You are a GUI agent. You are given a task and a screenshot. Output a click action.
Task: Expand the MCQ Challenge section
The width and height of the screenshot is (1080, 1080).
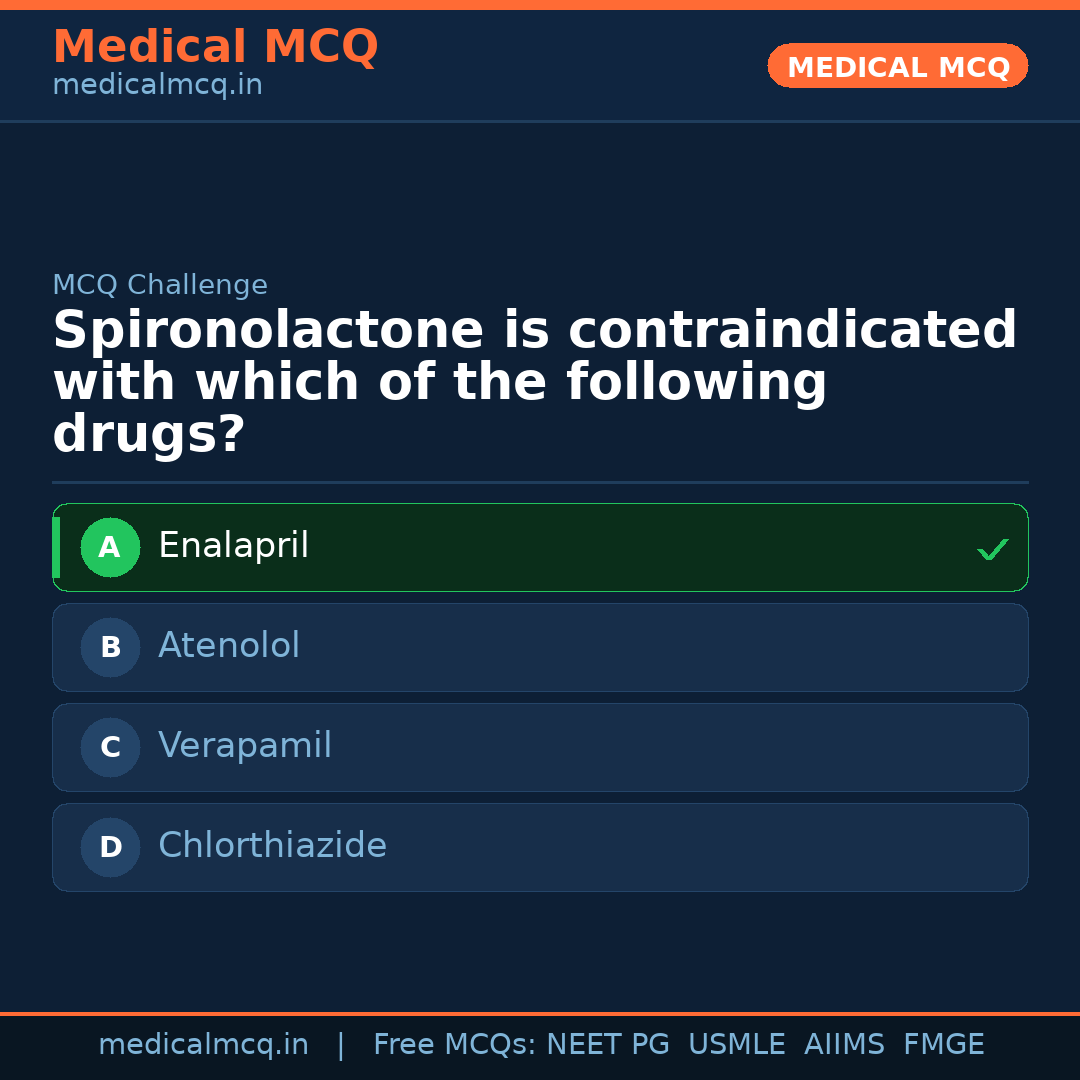point(160,285)
